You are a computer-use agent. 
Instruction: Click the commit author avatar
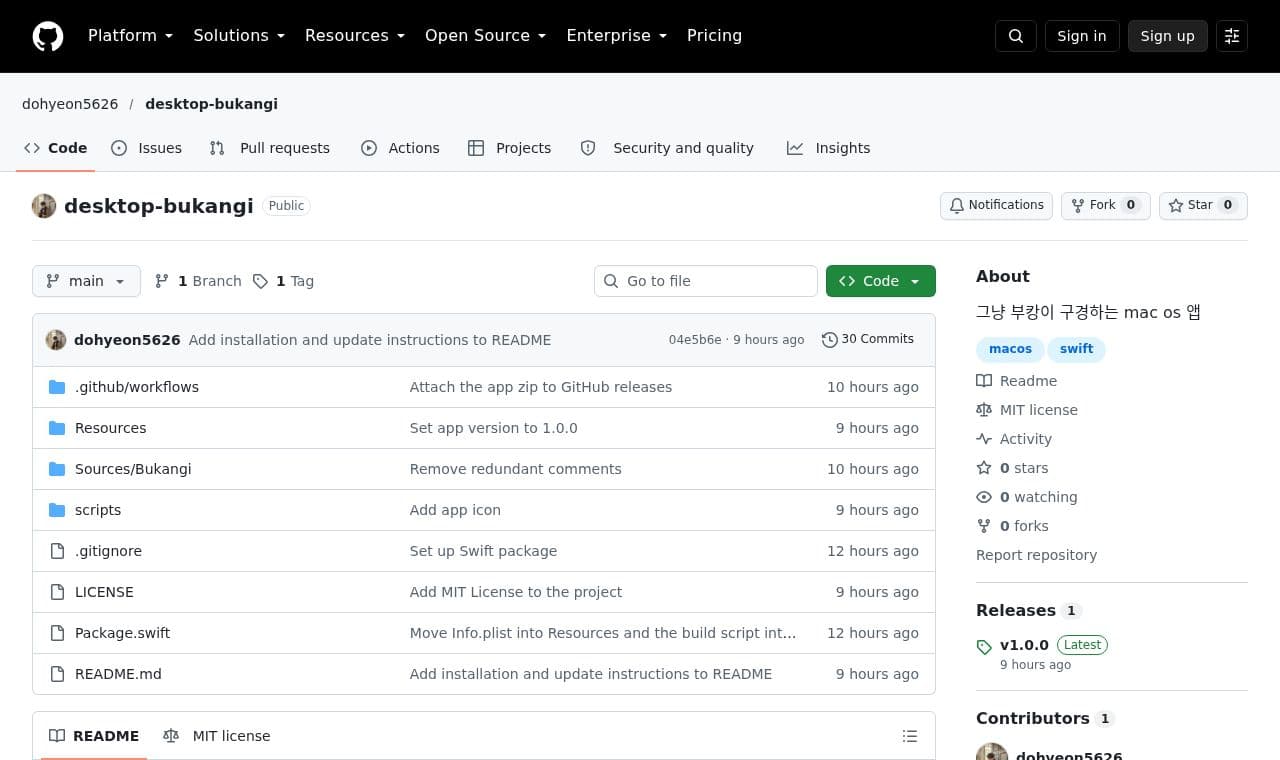tap(56, 340)
